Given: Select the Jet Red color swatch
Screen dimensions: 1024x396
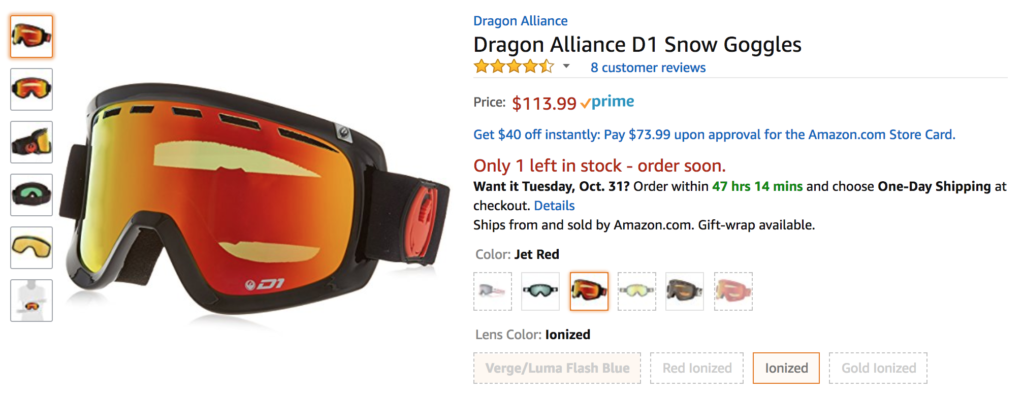Looking at the screenshot, I should [589, 291].
